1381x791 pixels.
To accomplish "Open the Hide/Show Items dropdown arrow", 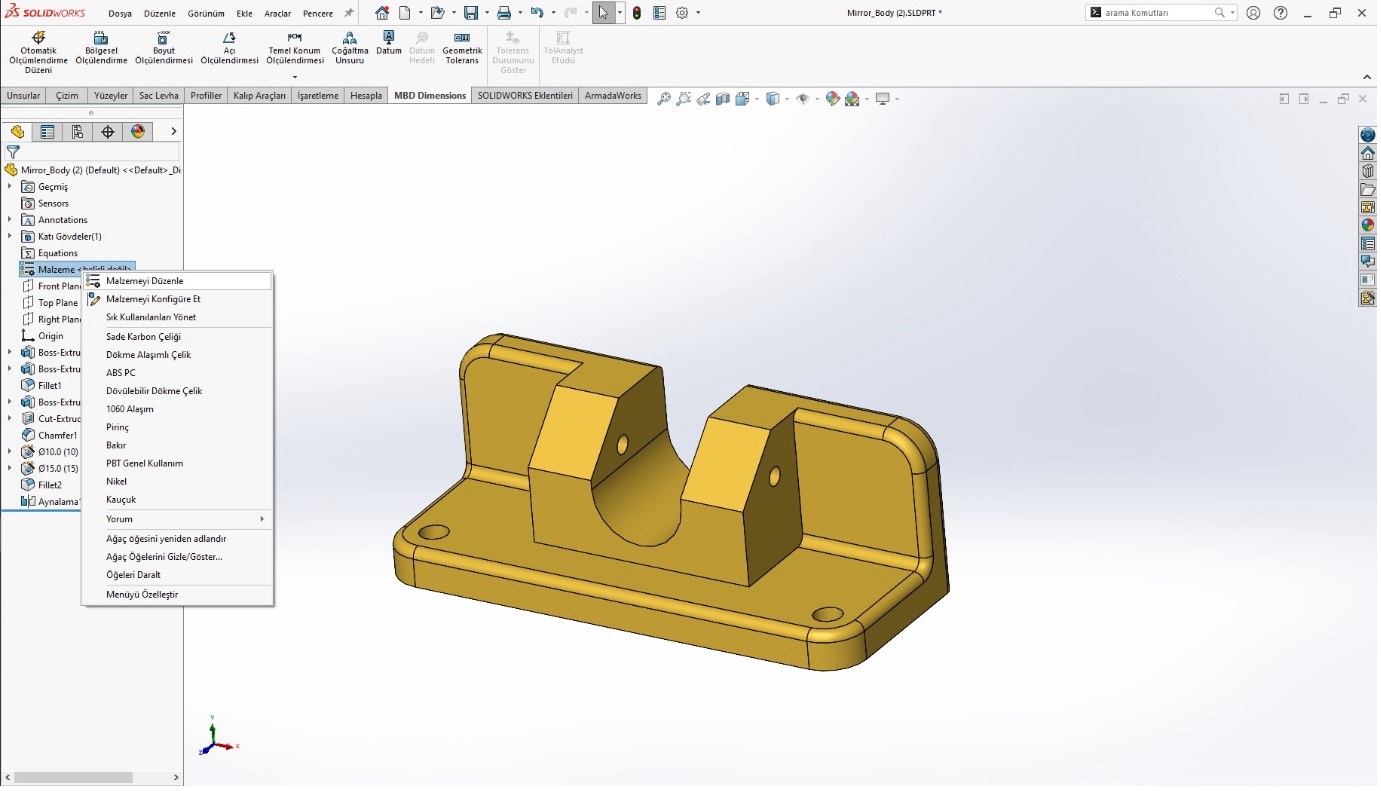I will pyautogui.click(x=816, y=97).
